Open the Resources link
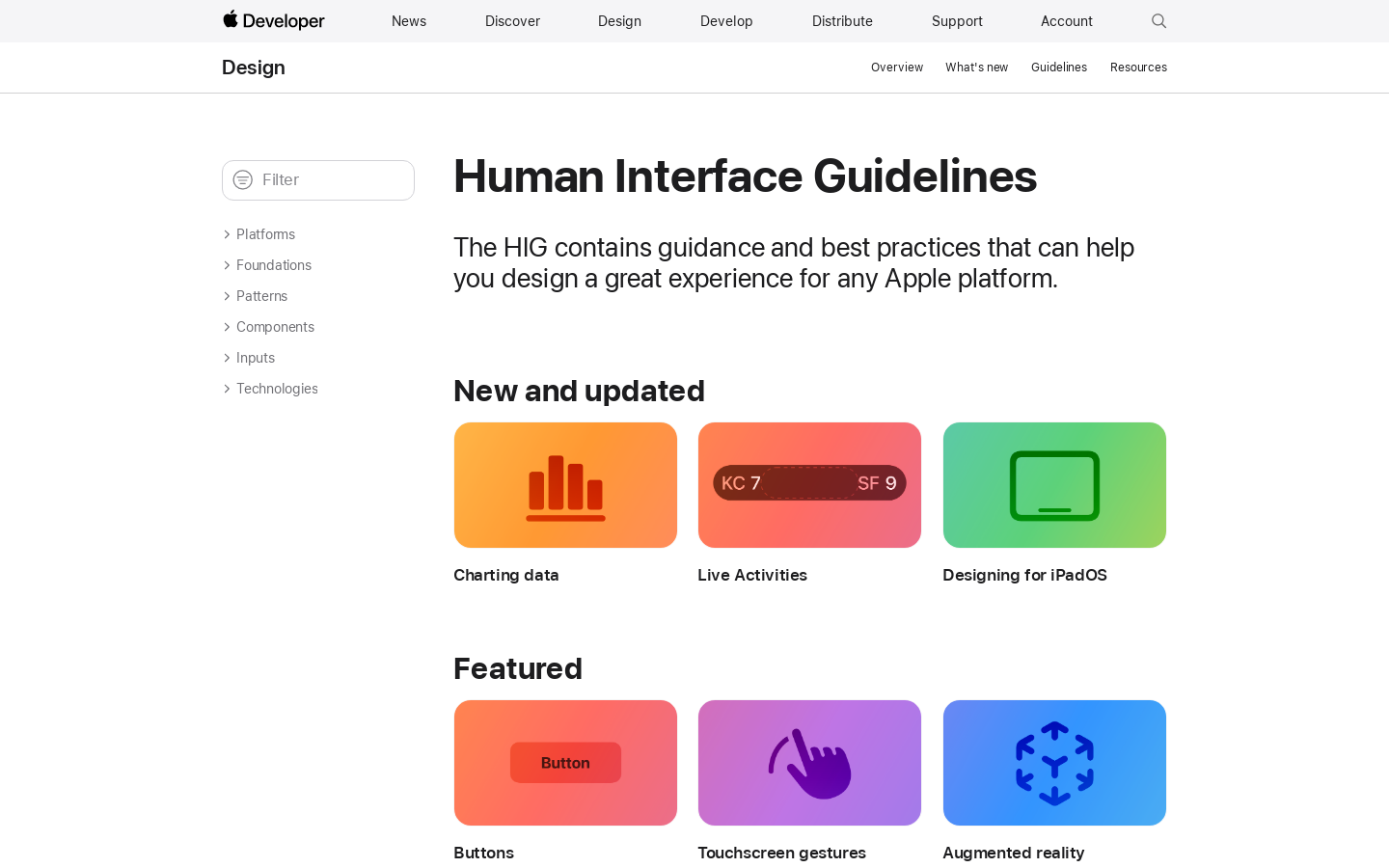The height and width of the screenshot is (868, 1389). tap(1138, 68)
